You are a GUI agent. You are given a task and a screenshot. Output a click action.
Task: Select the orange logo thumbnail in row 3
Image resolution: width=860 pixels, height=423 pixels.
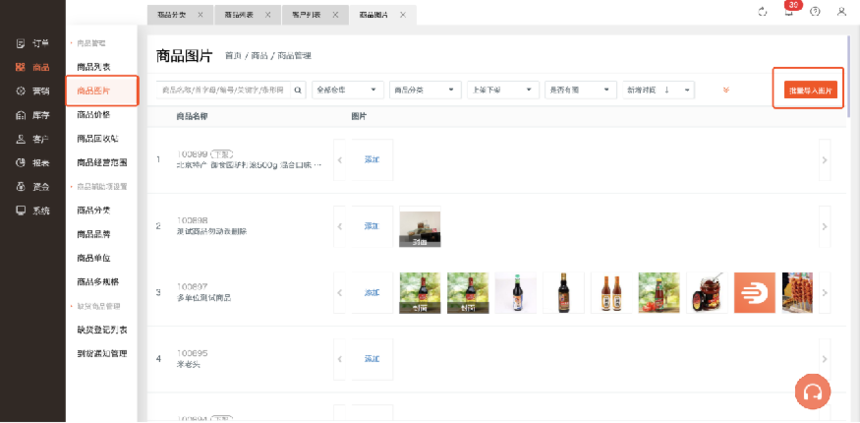[754, 292]
